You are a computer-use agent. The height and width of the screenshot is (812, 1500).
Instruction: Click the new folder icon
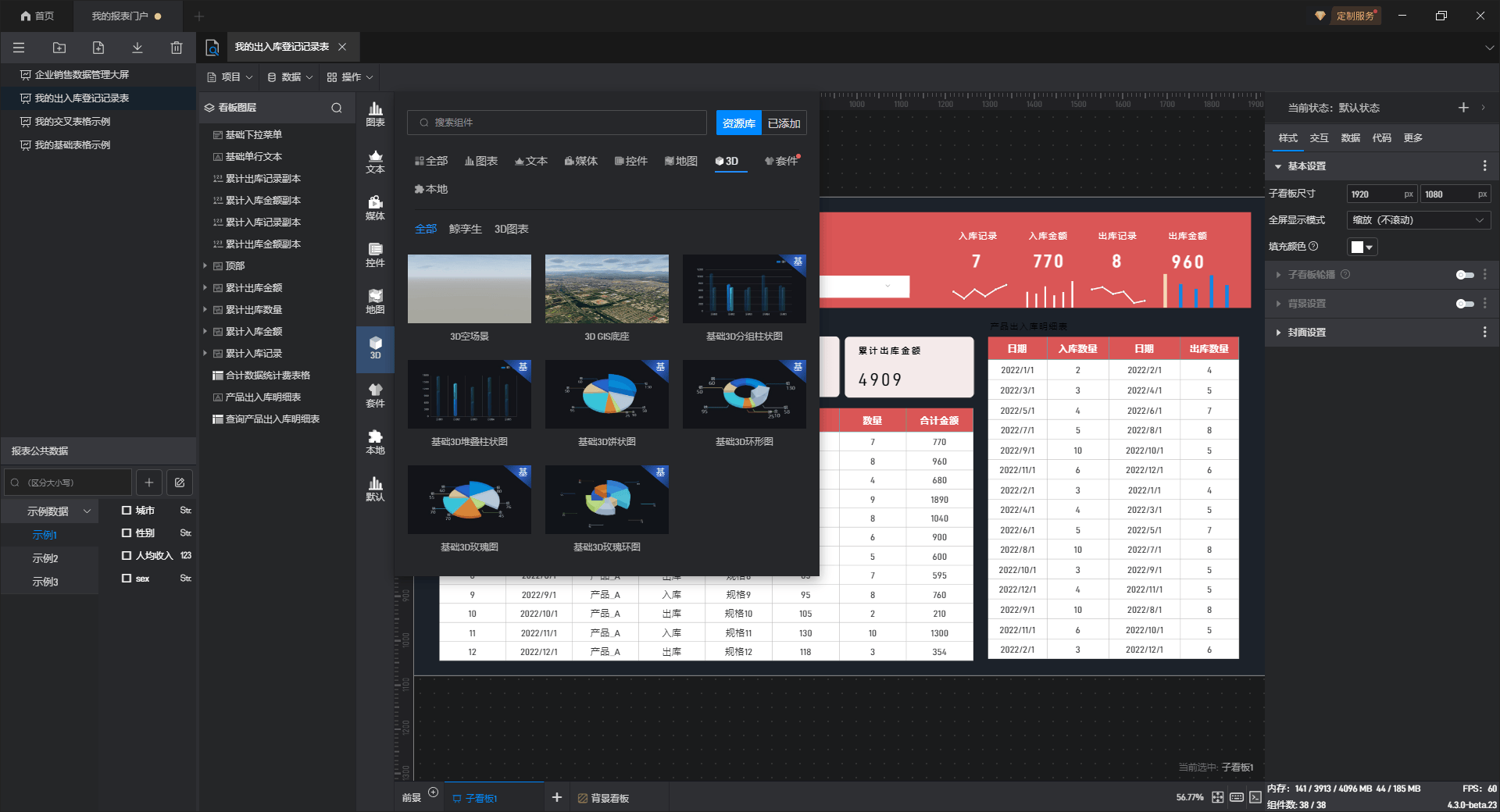click(59, 48)
